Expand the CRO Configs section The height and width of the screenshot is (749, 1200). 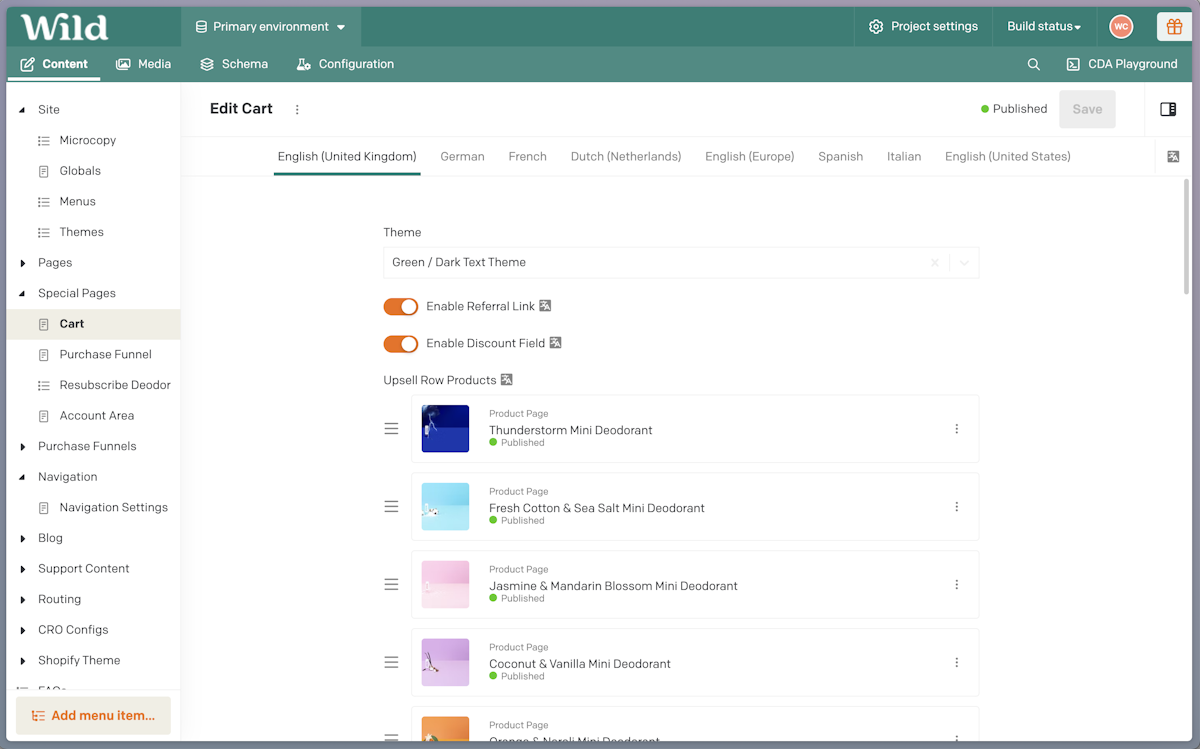coord(23,630)
